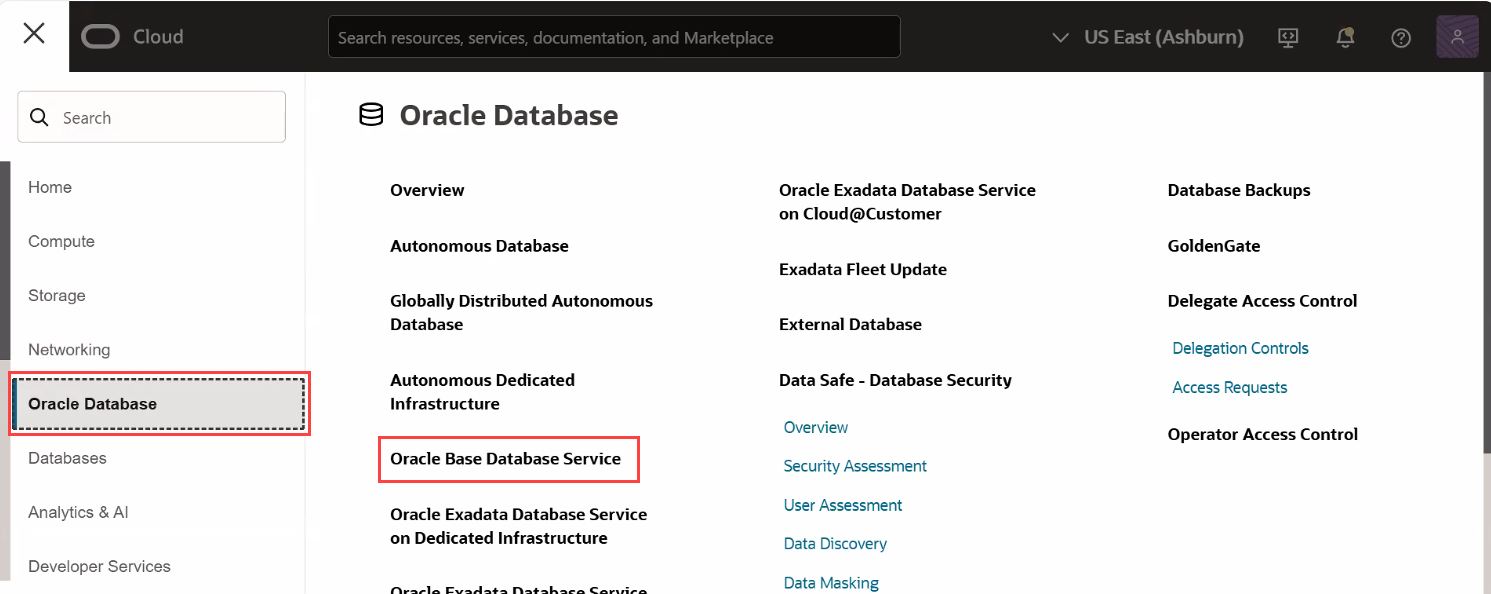Open Delegation Controls link
Screen dimensions: 1491x594
(x=1240, y=348)
